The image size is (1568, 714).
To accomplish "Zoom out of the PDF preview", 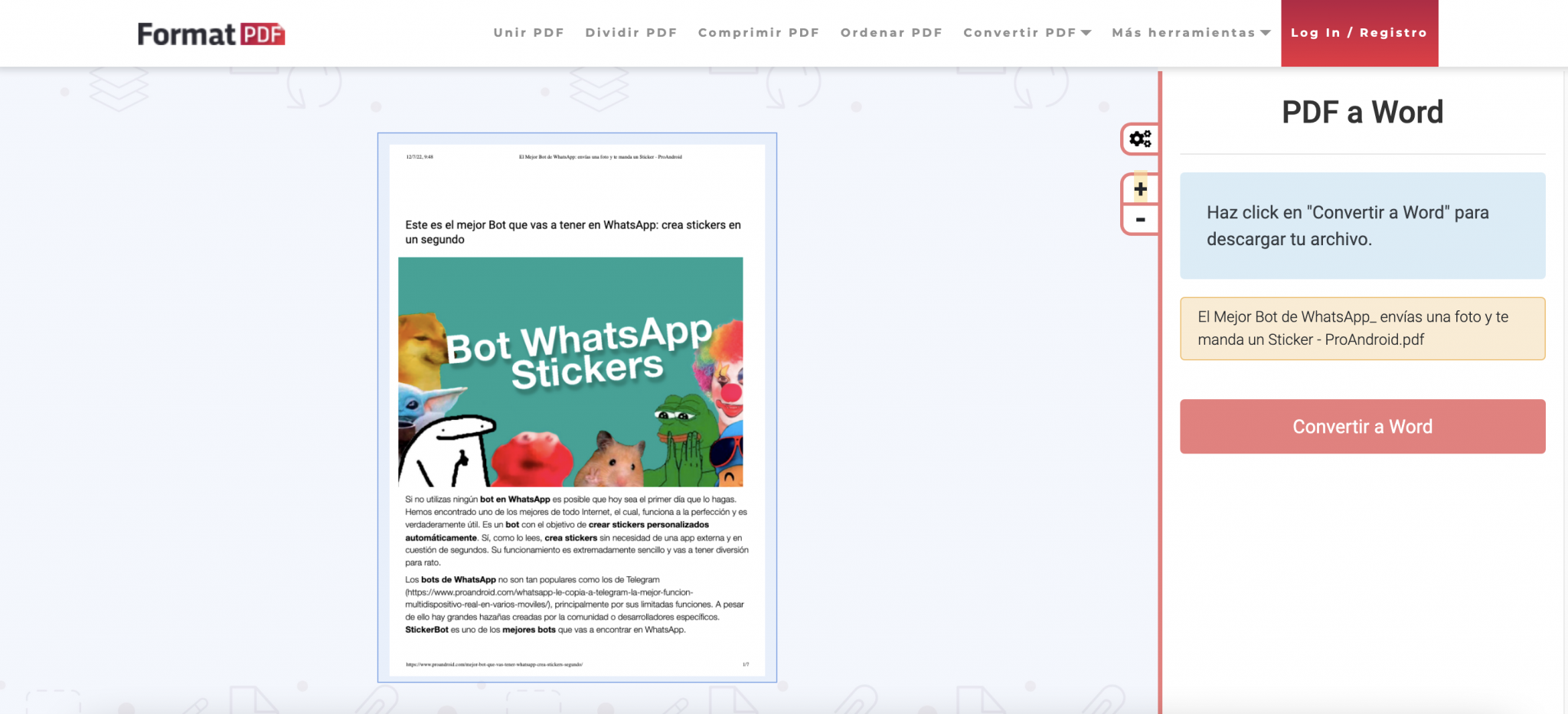I will (x=1139, y=218).
